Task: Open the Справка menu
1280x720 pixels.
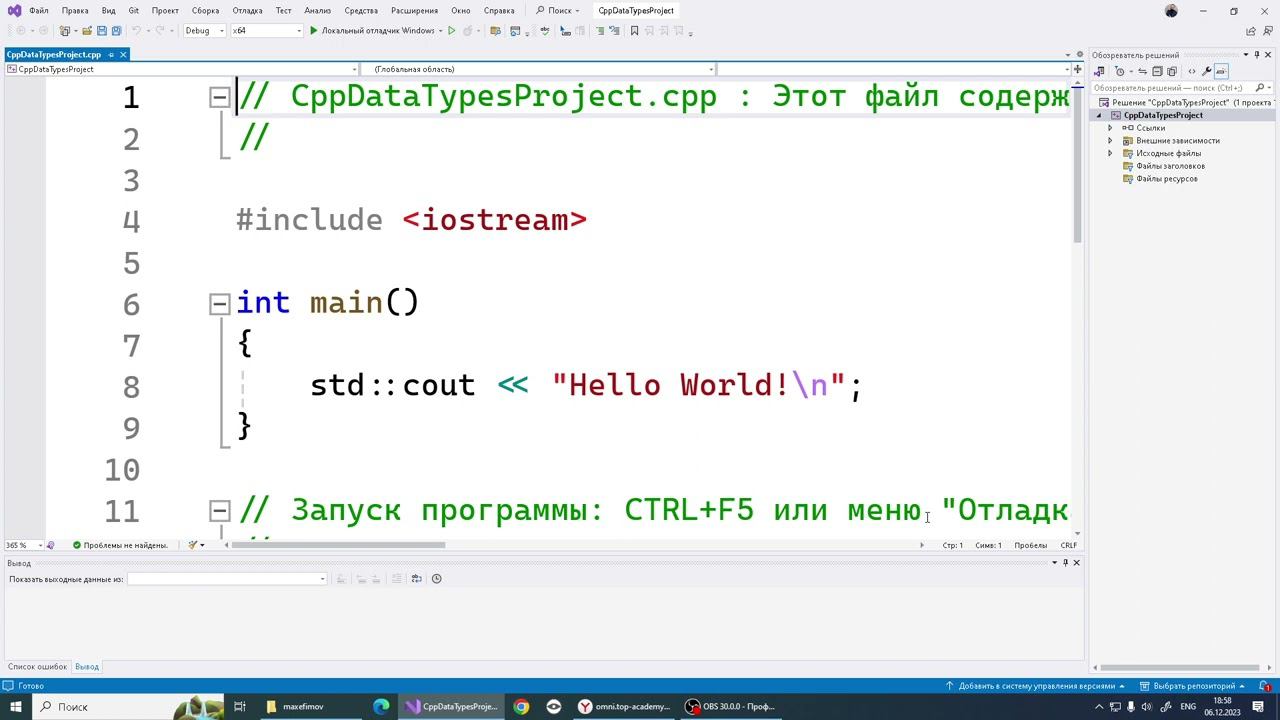Action: (499, 11)
